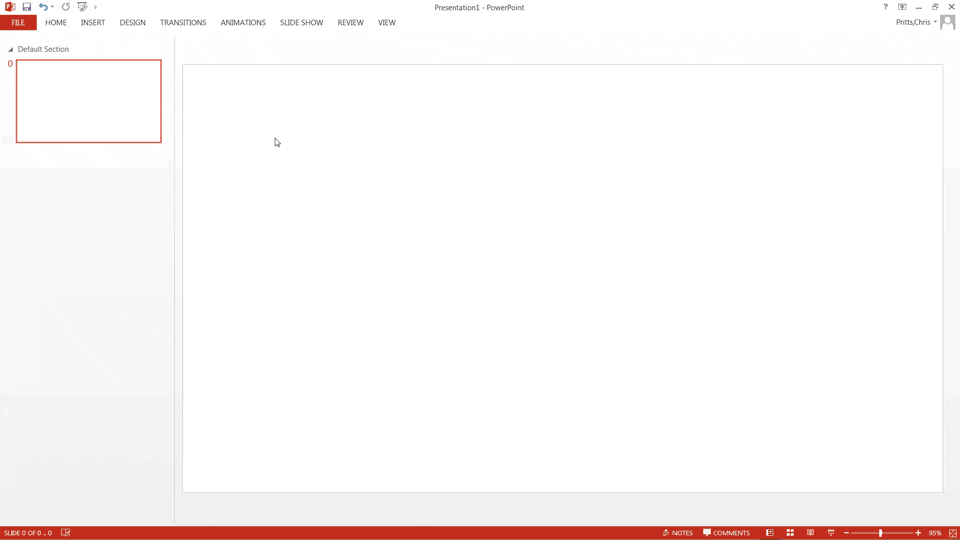The image size is (960, 540).
Task: Click the user profile picture
Action: tap(947, 23)
